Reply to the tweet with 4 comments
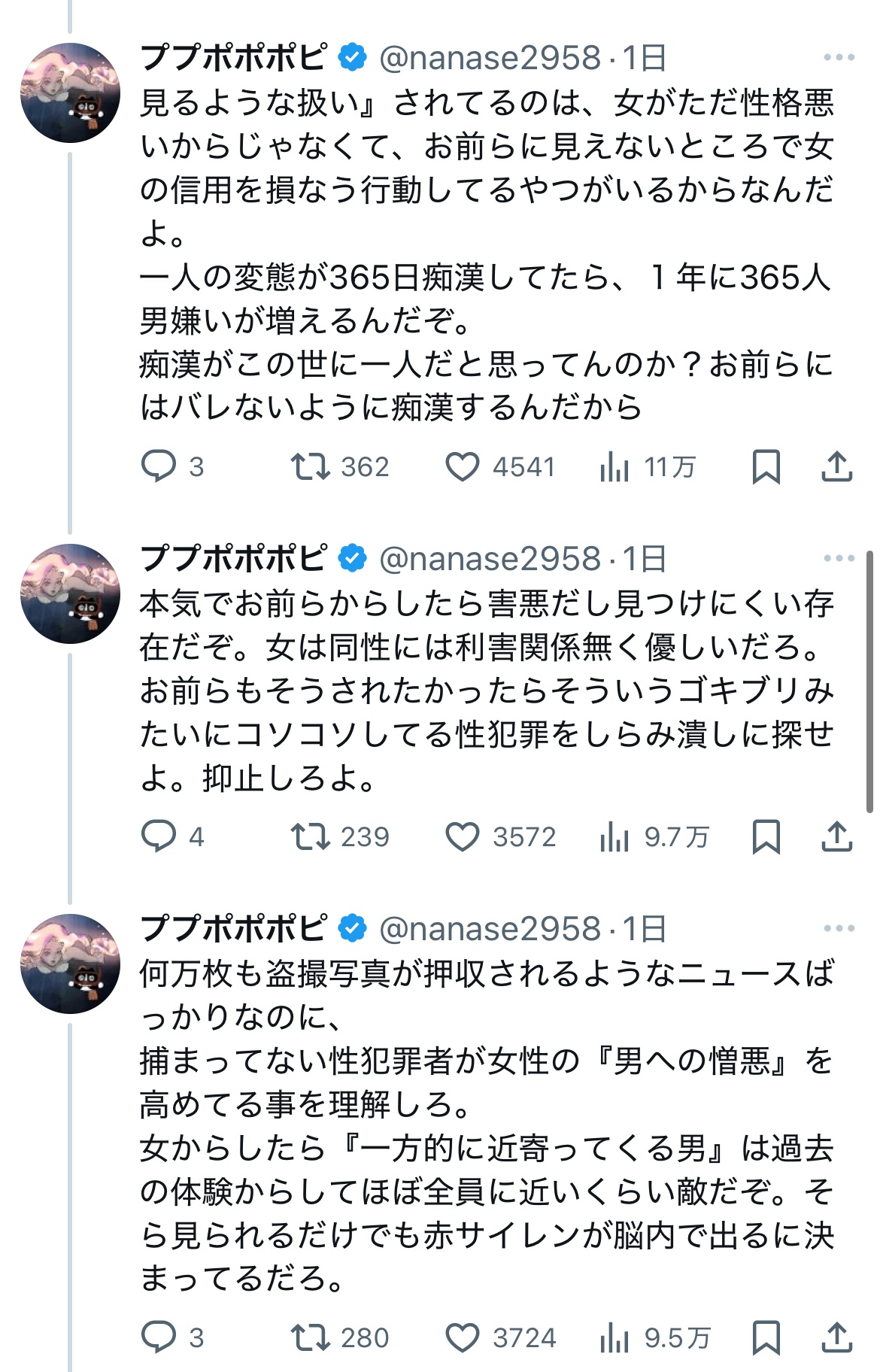The image size is (880, 1372). pos(159,836)
